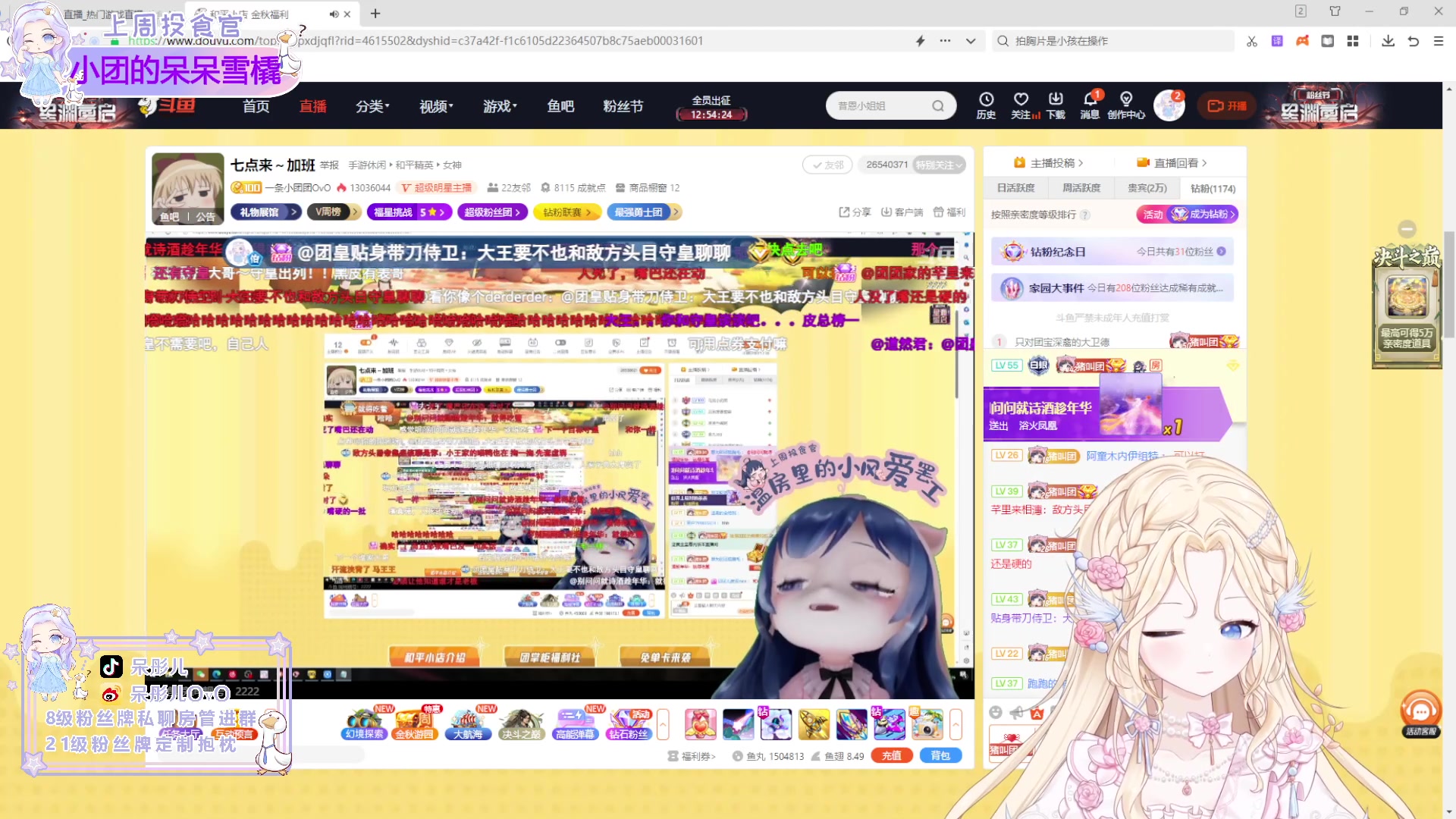Screen dimensions: 1456x819
Task: Click chat emoji smiley icon
Action: (x=996, y=712)
